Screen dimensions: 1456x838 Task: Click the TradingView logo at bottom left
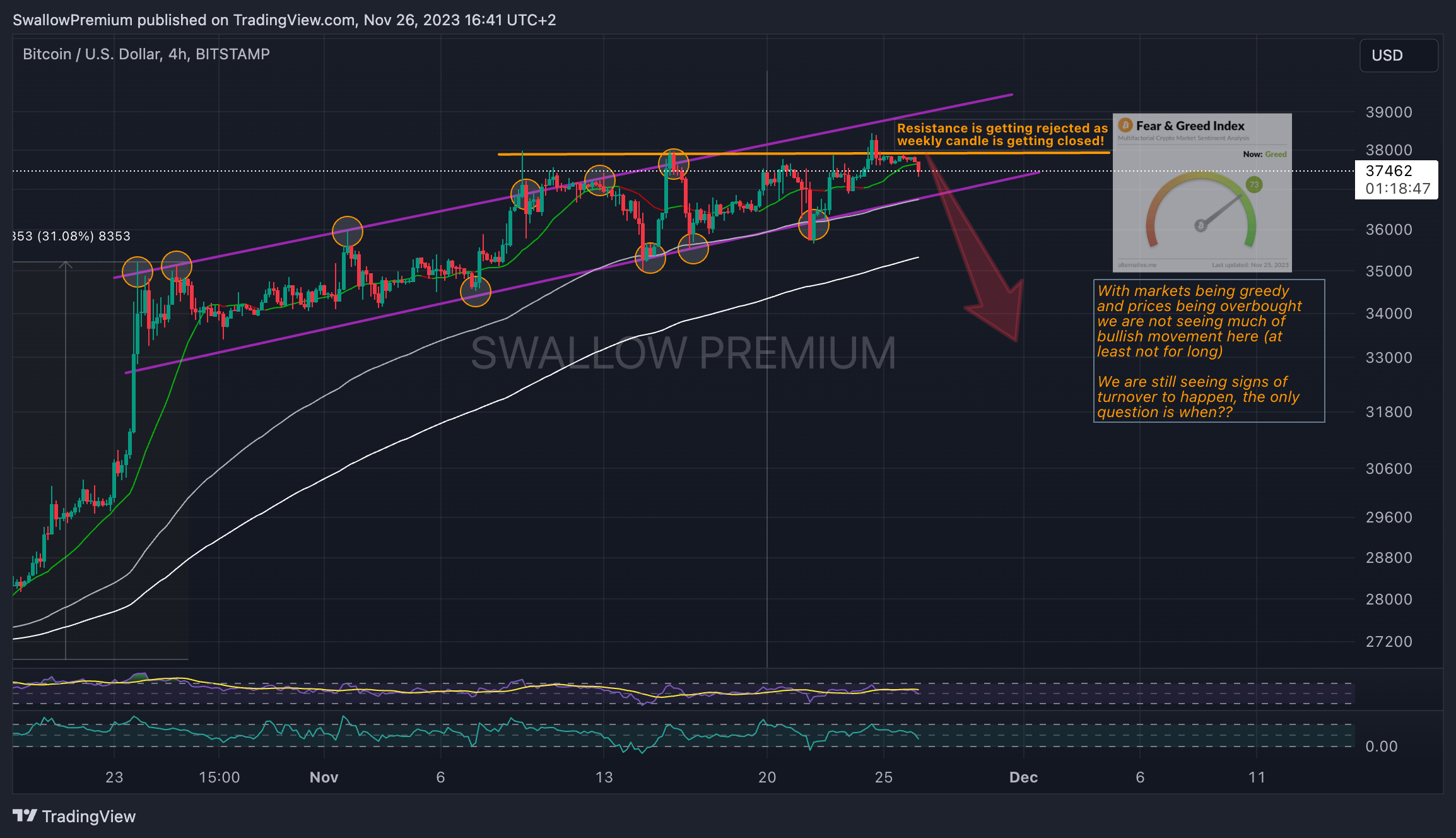tap(74, 817)
